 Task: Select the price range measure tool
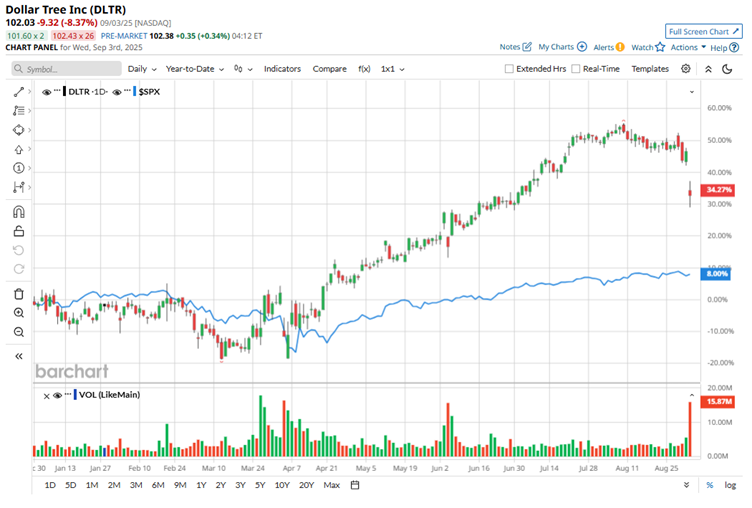point(19,187)
